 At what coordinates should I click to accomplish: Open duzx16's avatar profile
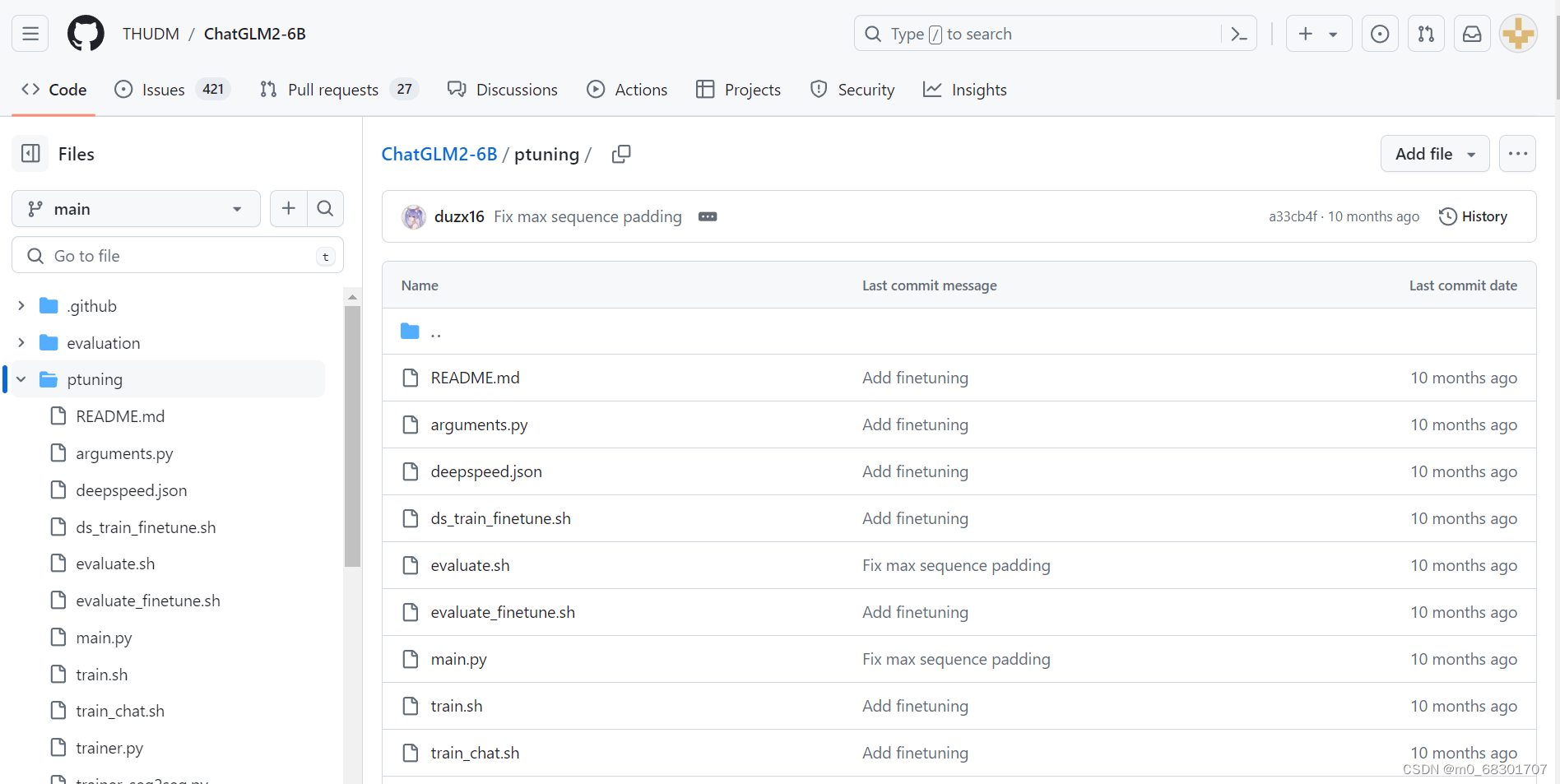click(413, 216)
